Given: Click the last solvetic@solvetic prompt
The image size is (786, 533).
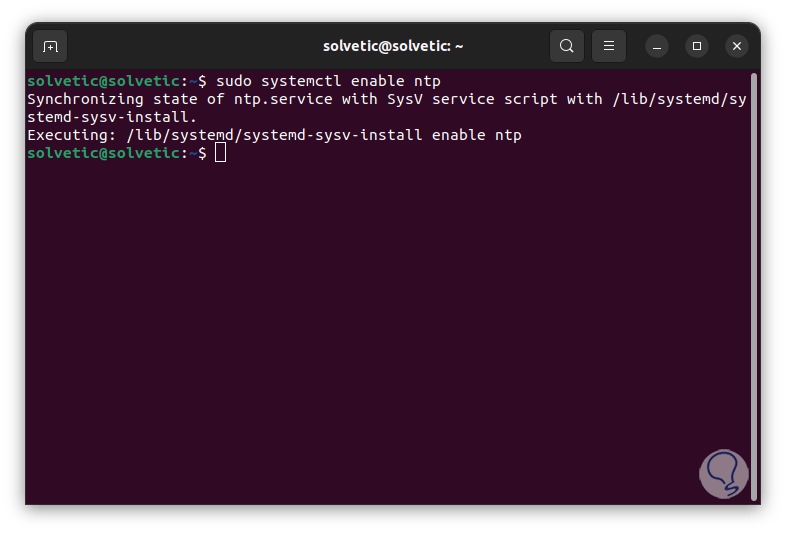Looking at the screenshot, I should point(103,153).
